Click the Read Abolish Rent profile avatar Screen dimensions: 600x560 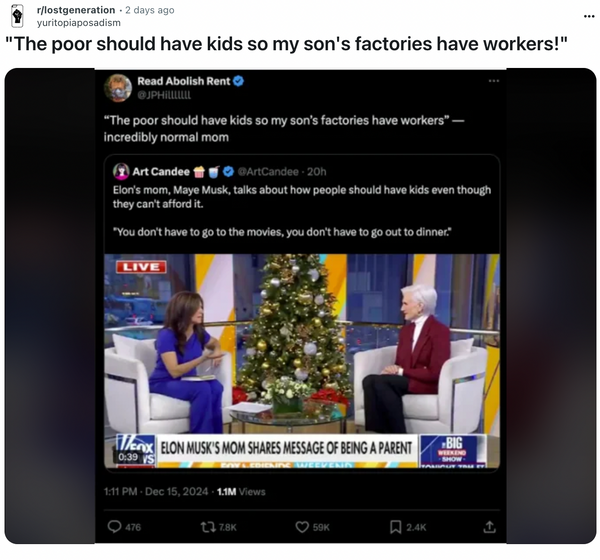click(118, 88)
